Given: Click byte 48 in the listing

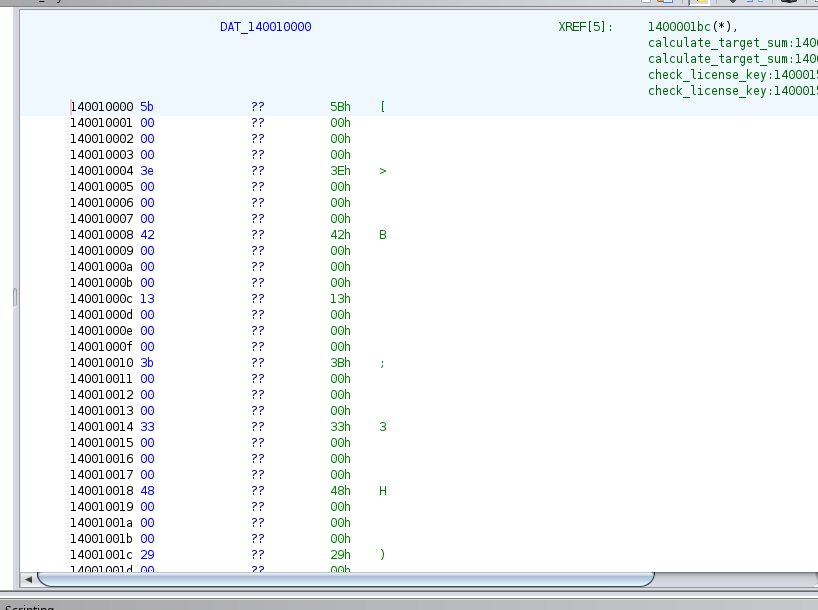Looking at the screenshot, I should (147, 491).
